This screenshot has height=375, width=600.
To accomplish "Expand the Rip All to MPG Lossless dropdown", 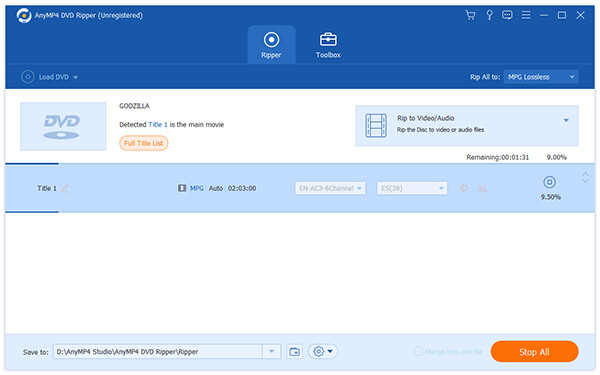I will click(x=541, y=77).
